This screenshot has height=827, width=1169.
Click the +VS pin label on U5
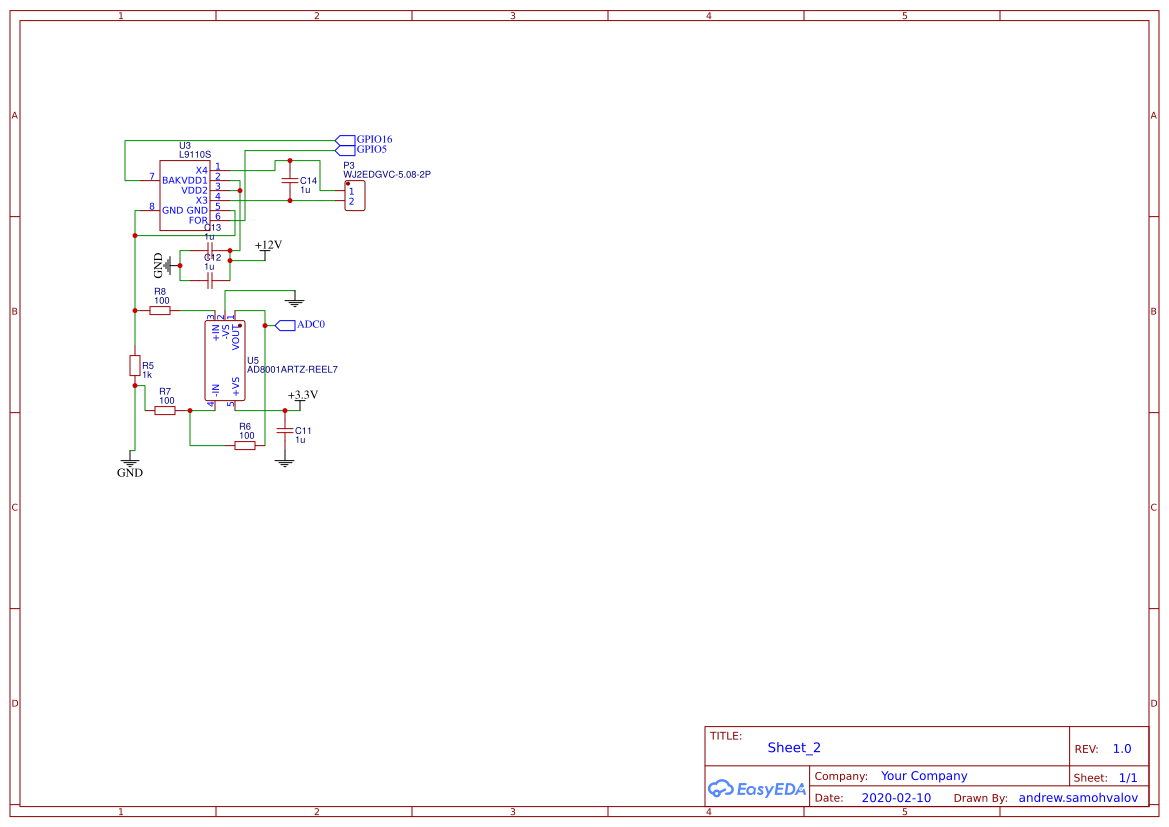(x=236, y=387)
